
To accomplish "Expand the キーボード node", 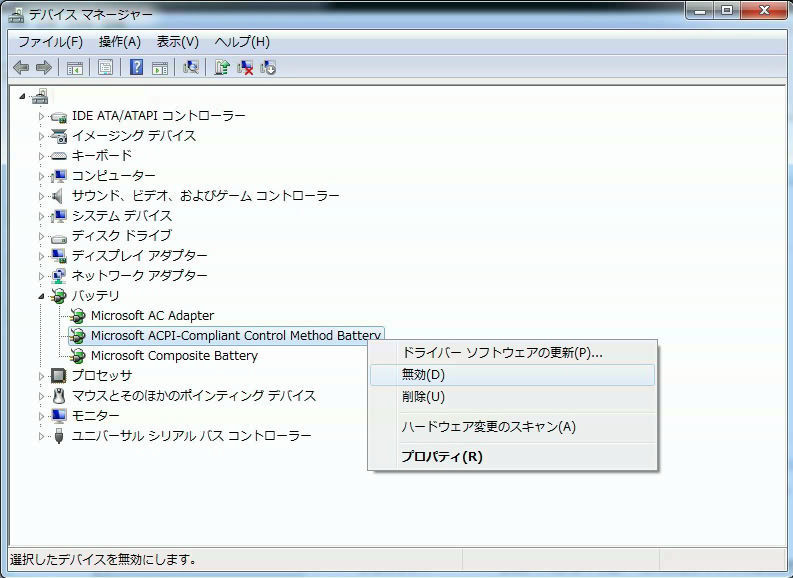I will point(41,156).
